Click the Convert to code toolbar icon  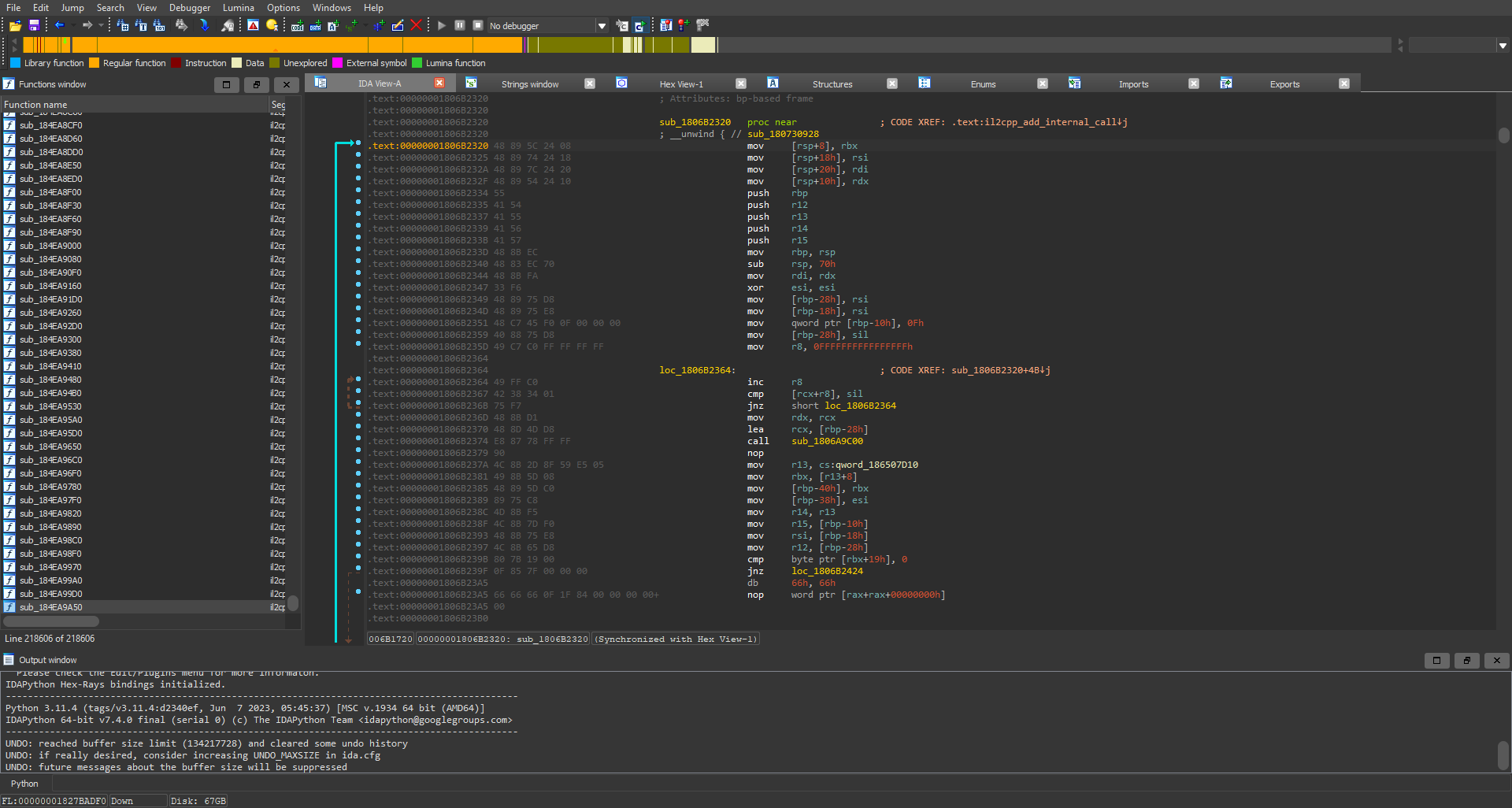pos(297,26)
